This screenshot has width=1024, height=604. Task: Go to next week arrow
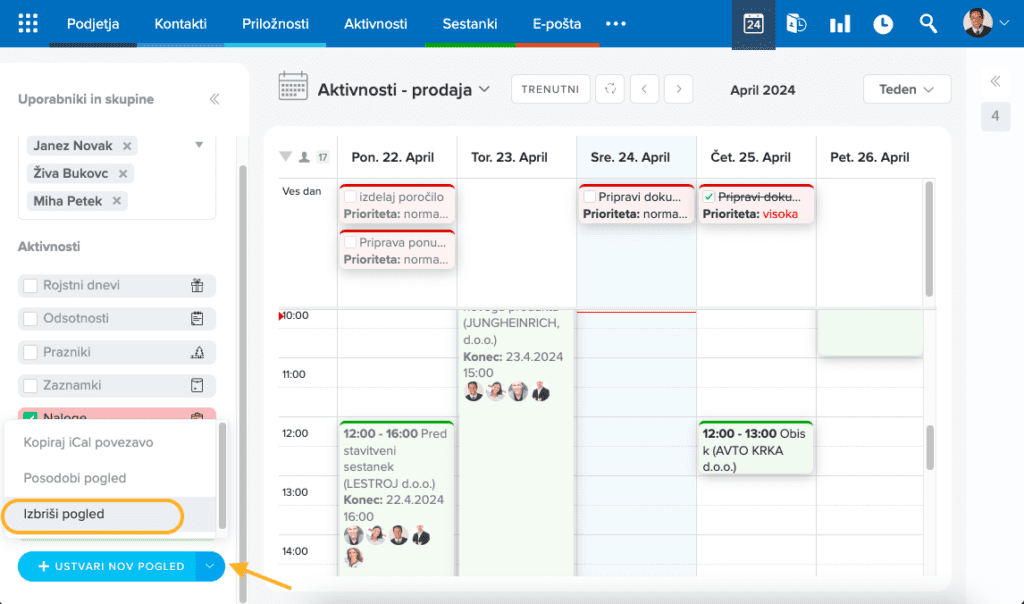(679, 89)
